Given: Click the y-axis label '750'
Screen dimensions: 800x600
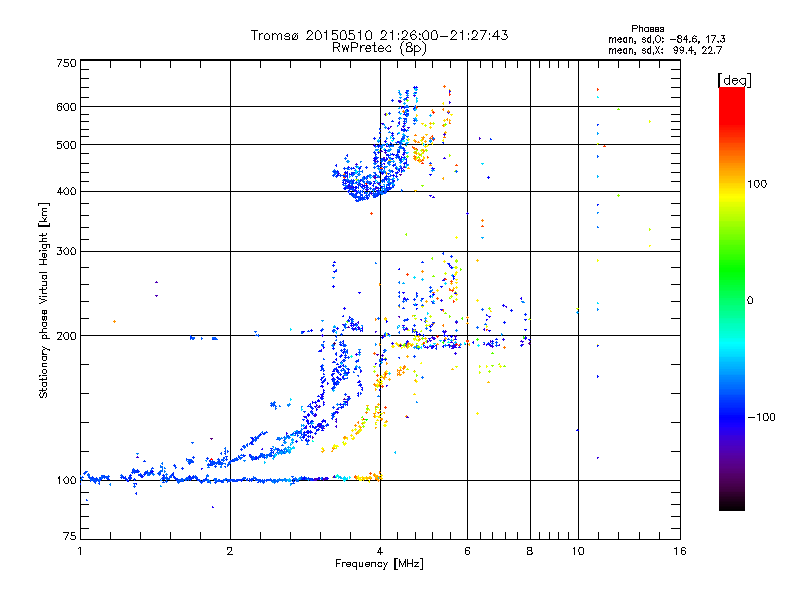Looking at the screenshot, I should [x=67, y=64].
